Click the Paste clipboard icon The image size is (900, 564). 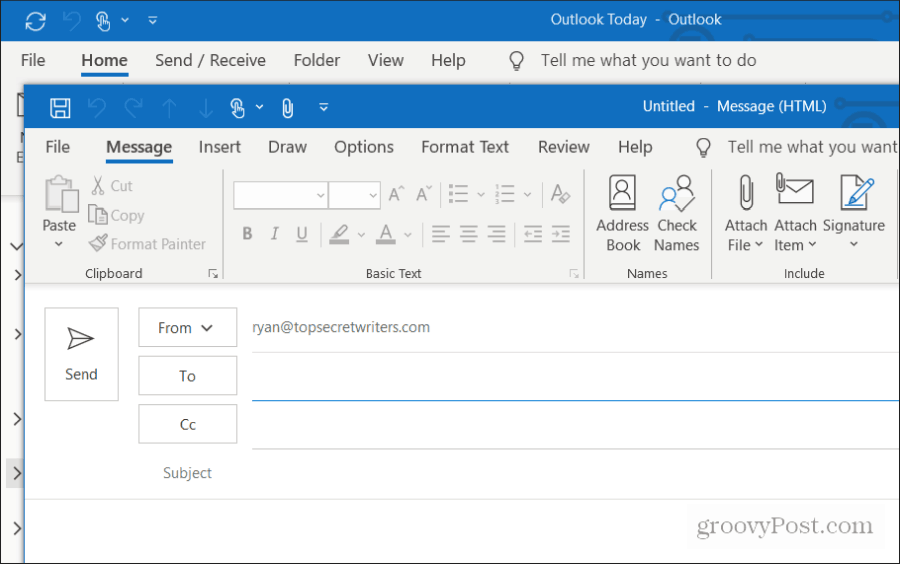point(60,194)
